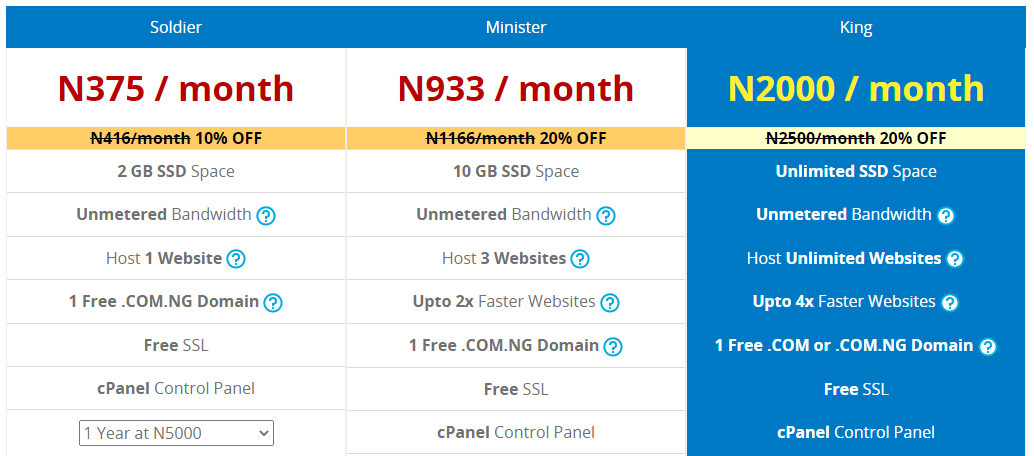Click help icon next to Host 3 Websites
The height and width of the screenshot is (456, 1034).
(580, 259)
